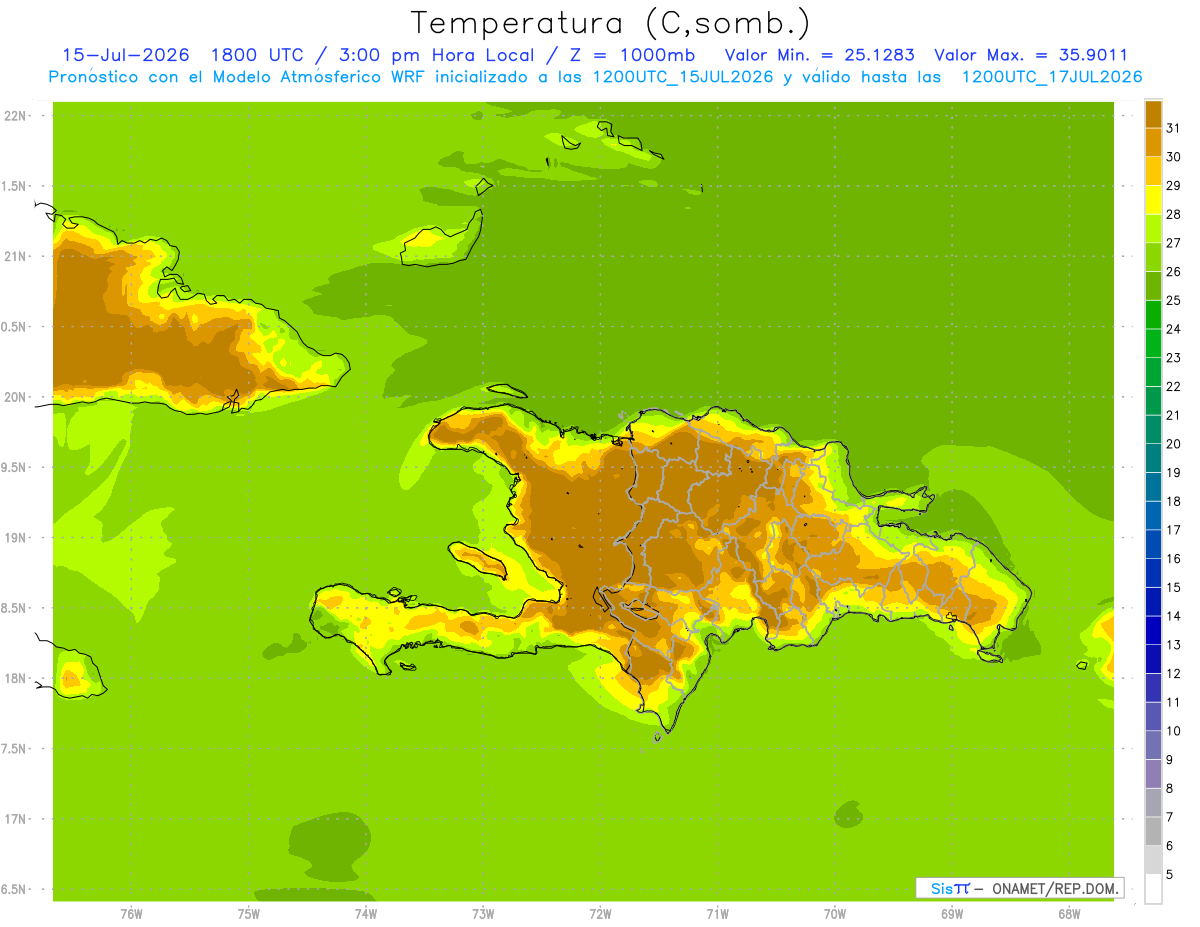Click legend value "27"
1200x927 pixels.
click(1173, 243)
